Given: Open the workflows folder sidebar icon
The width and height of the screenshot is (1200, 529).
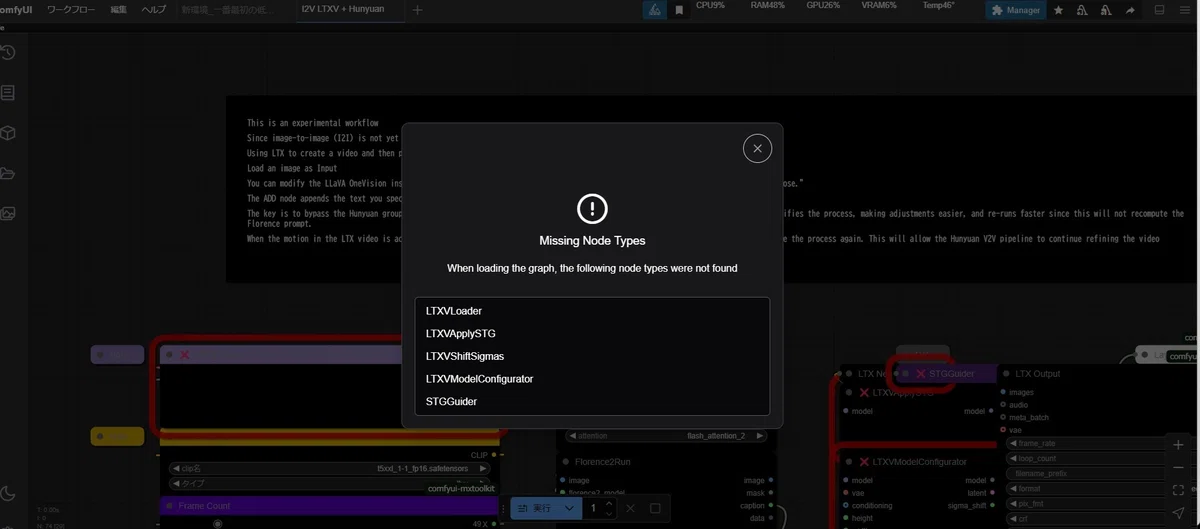Looking at the screenshot, I should click(x=8, y=173).
